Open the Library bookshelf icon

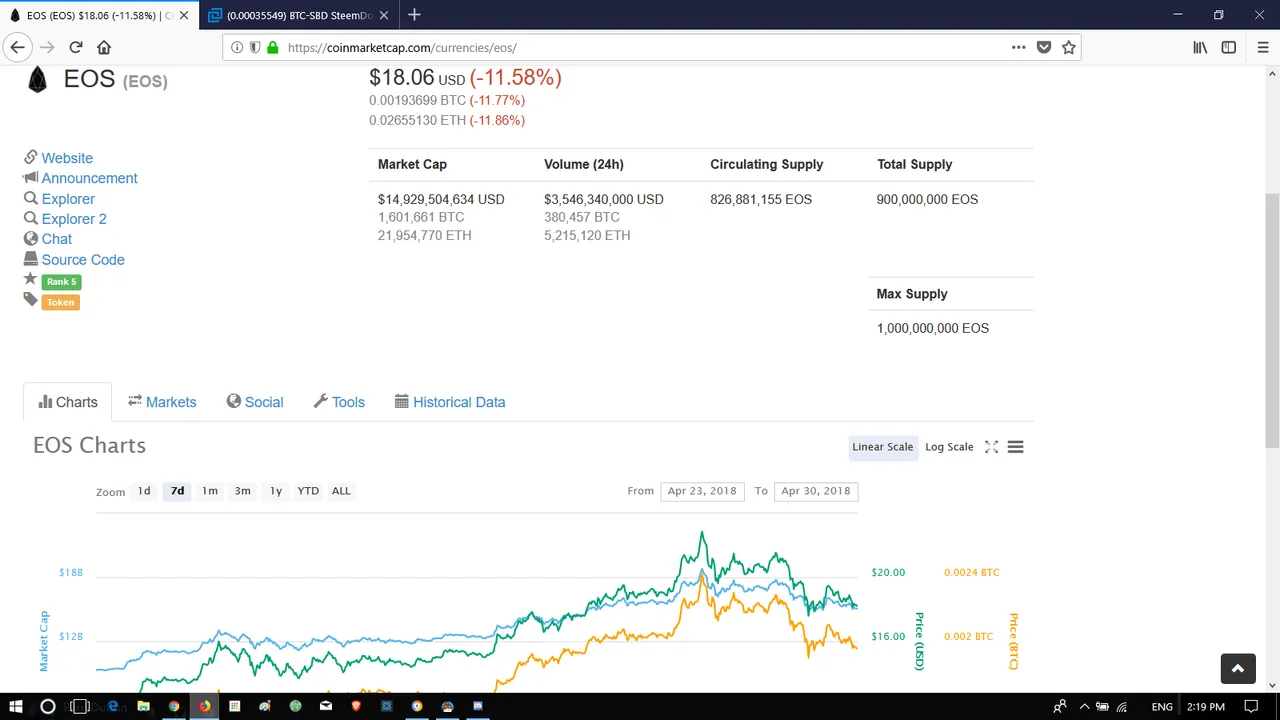pyautogui.click(x=1200, y=47)
